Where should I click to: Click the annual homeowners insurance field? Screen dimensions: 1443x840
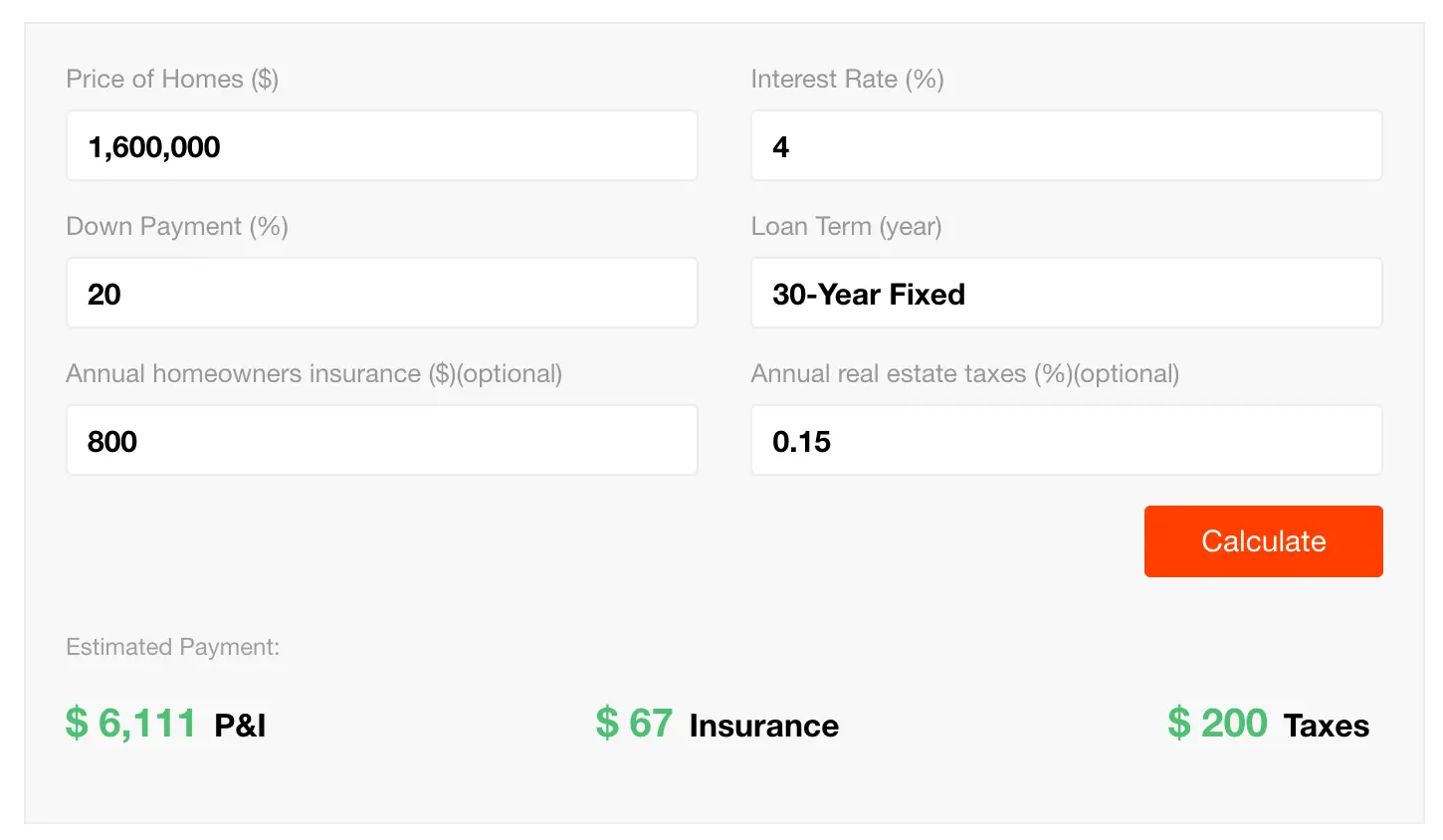381,441
